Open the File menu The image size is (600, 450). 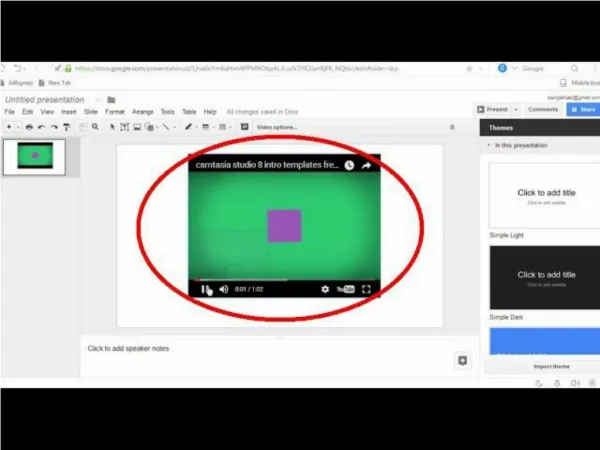pos(9,112)
